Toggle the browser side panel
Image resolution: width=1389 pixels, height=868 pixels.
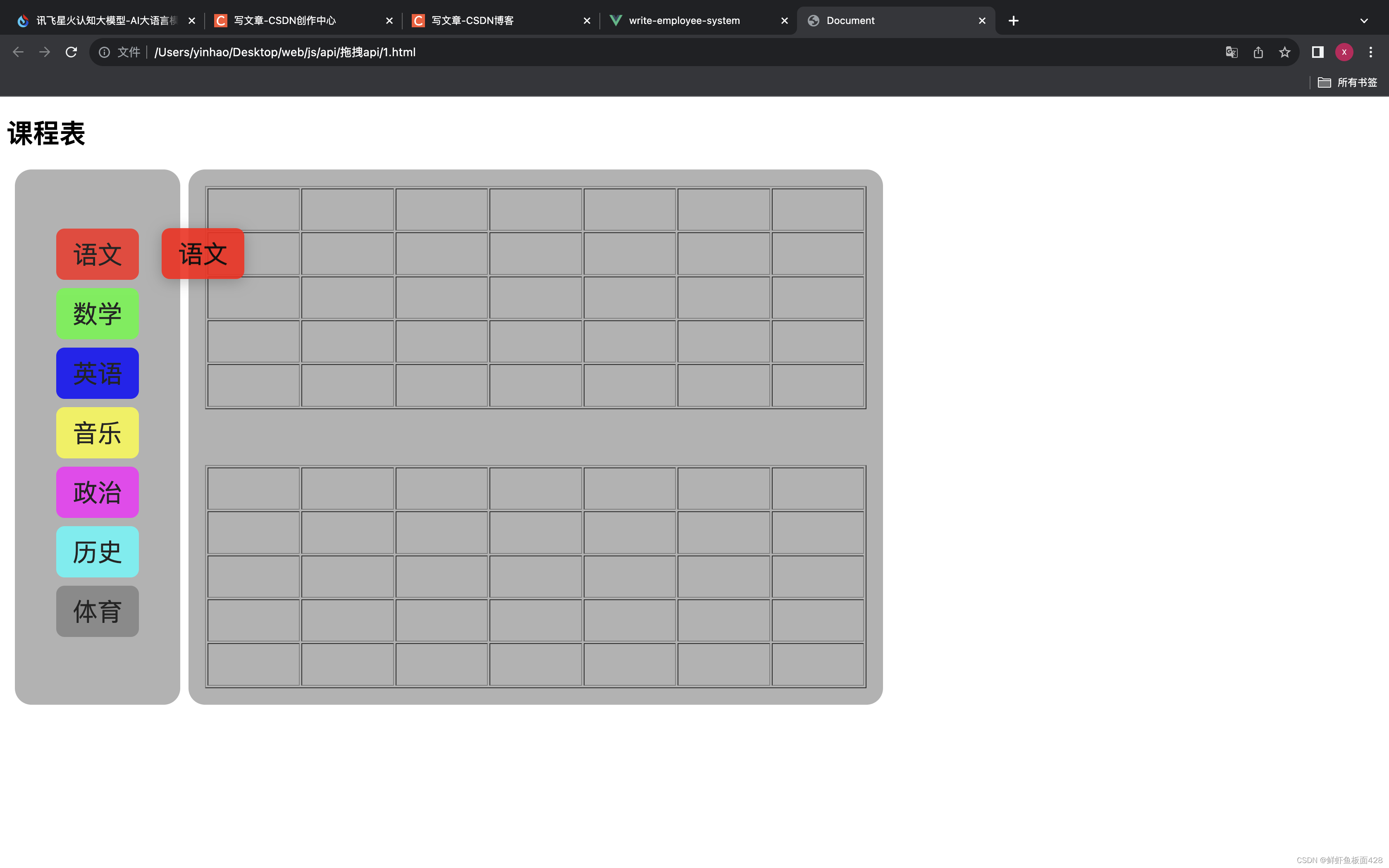[1318, 52]
